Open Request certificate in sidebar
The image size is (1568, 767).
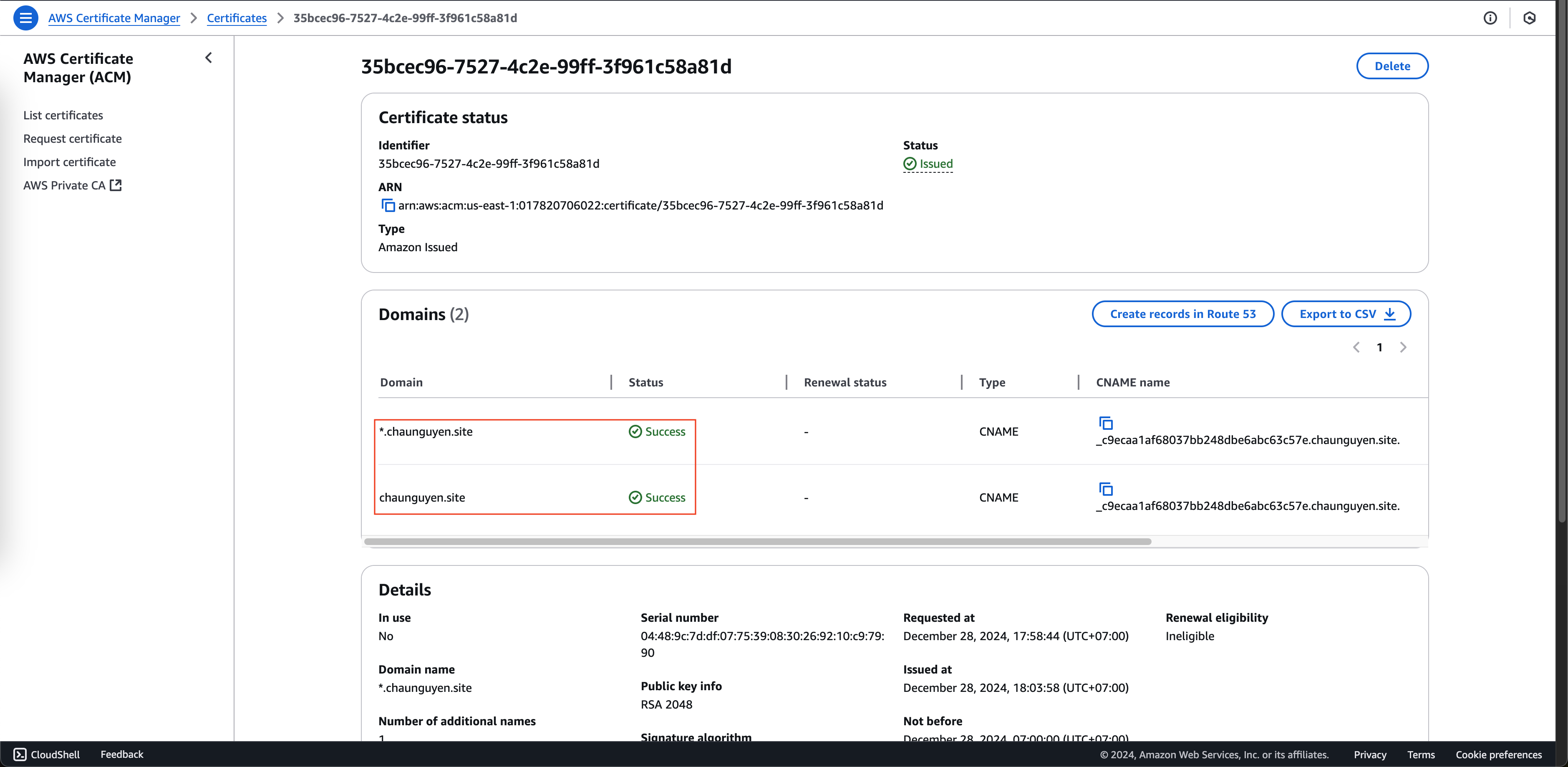point(73,139)
